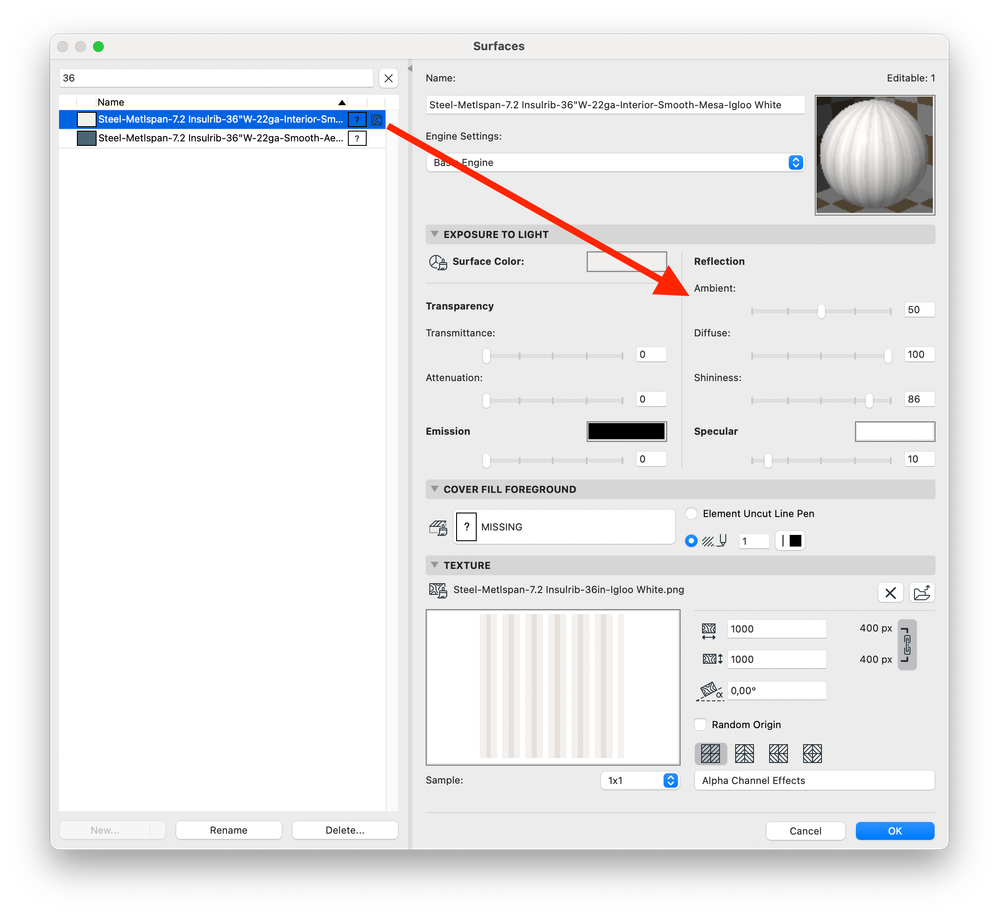Select the Interior-Sm... surface in list

222,119
